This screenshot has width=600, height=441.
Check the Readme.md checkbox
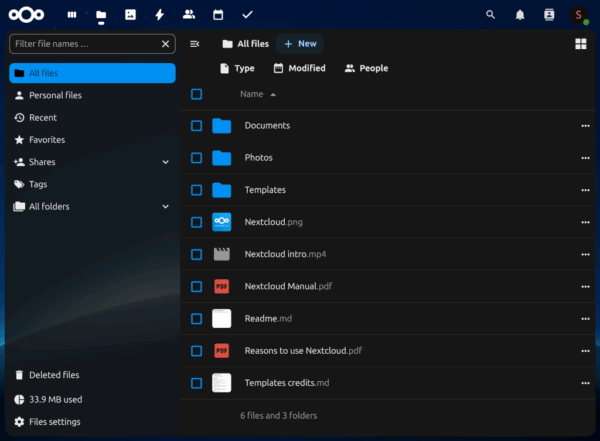tap(196, 319)
